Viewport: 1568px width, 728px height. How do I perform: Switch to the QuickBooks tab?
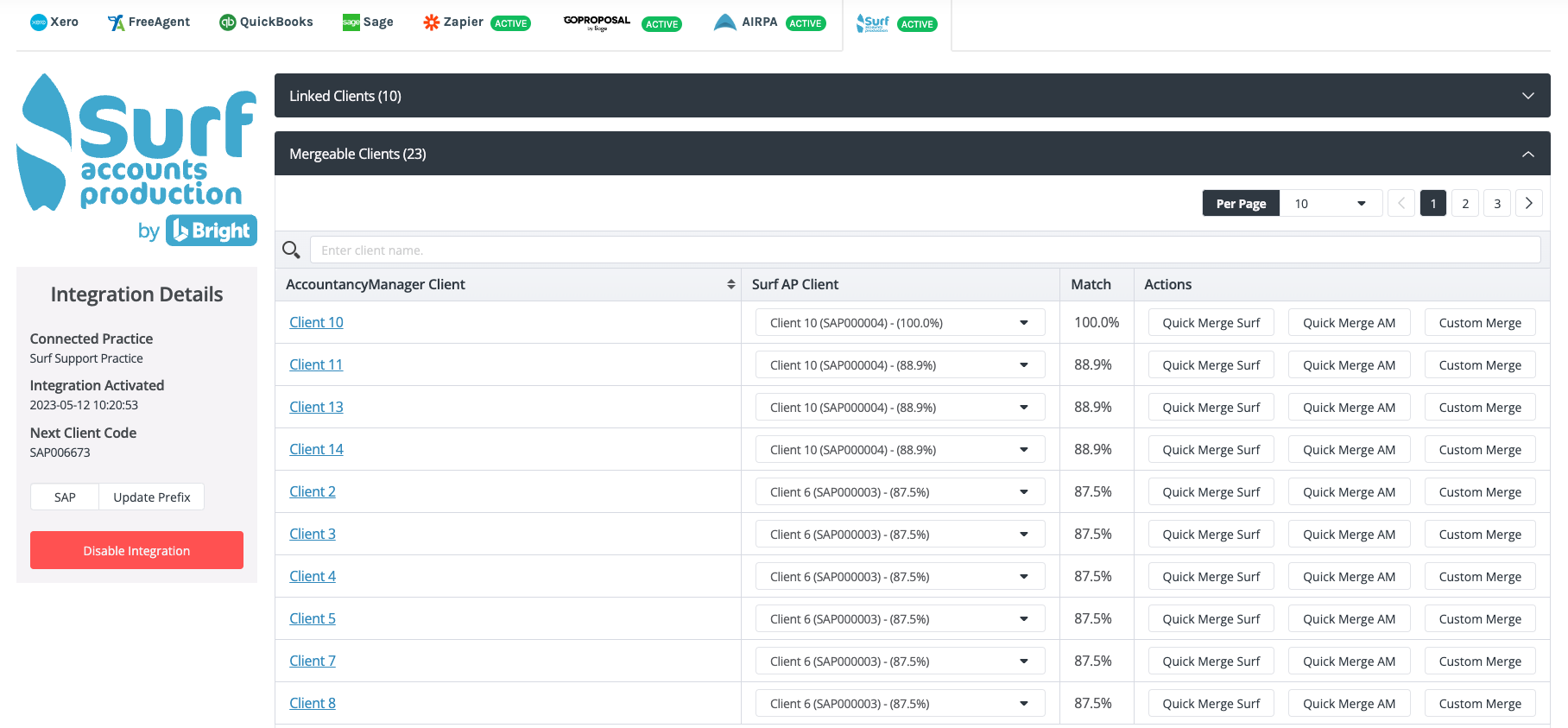pos(266,22)
